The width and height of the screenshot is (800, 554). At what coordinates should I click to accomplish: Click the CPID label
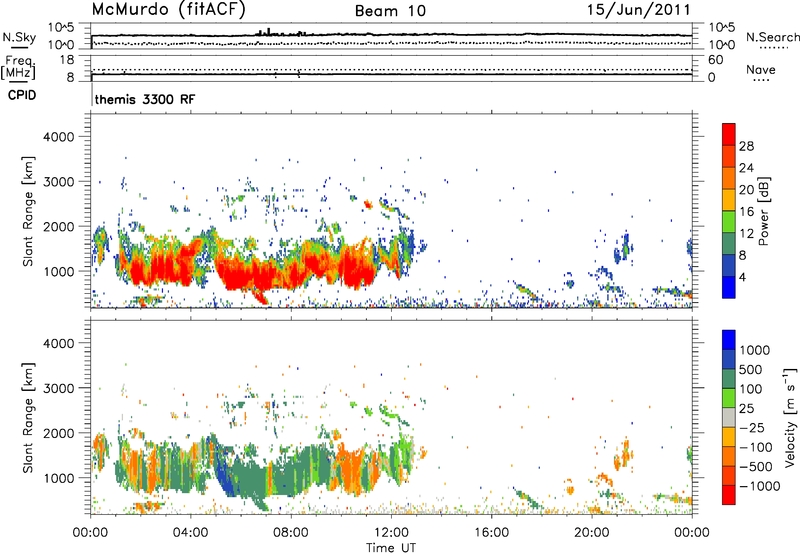point(22,95)
